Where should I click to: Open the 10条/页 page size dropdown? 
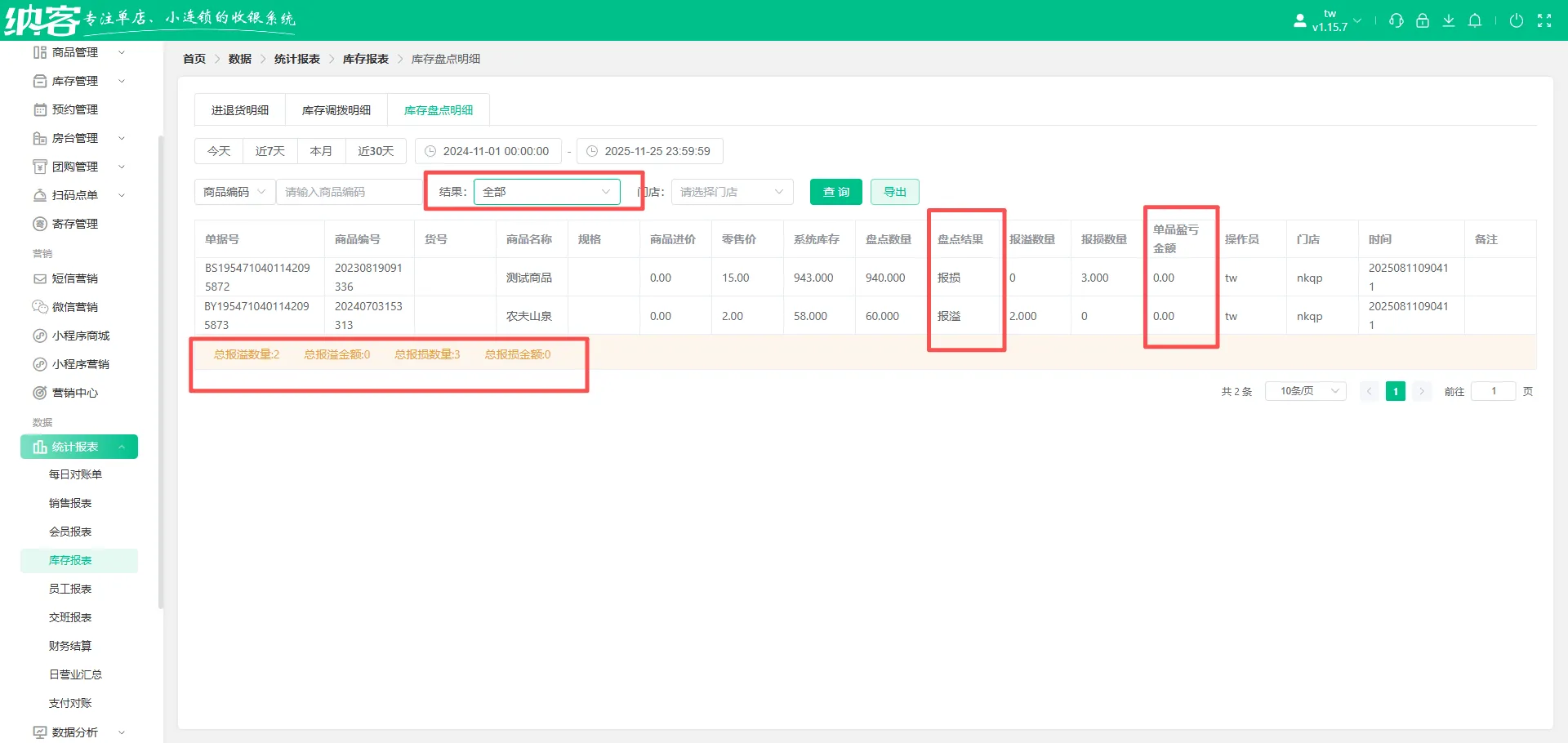coord(1304,391)
